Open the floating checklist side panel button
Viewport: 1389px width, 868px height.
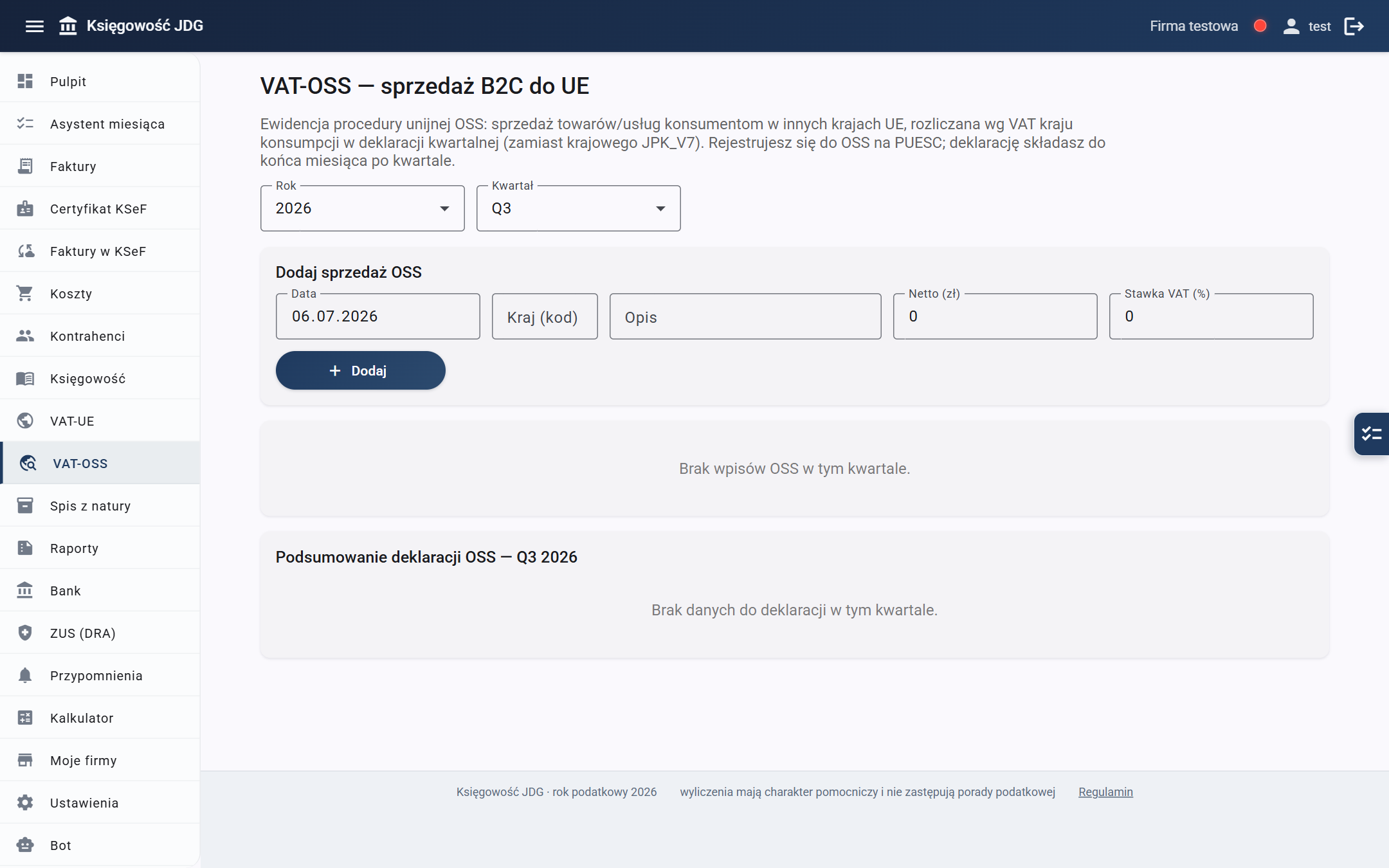pyautogui.click(x=1372, y=434)
